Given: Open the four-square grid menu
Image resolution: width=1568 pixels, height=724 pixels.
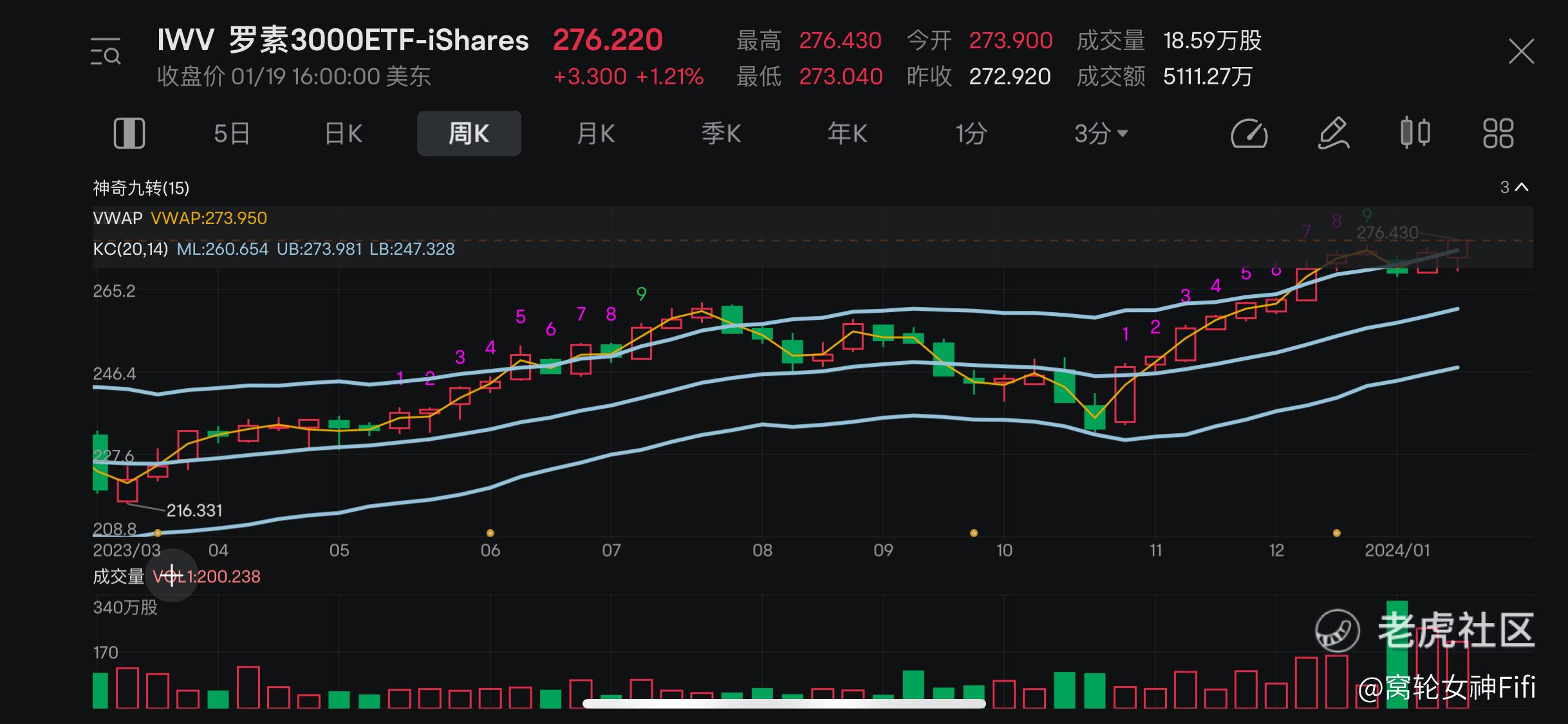Looking at the screenshot, I should click(1498, 133).
